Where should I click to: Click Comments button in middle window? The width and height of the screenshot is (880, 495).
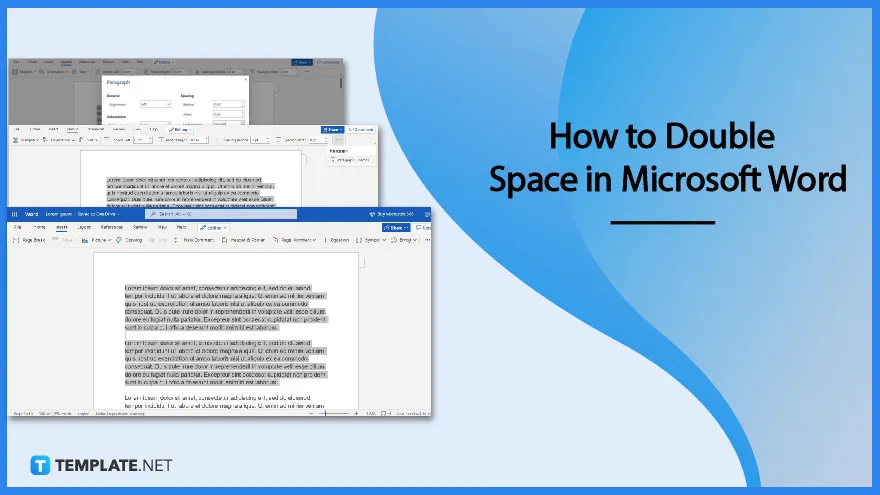point(361,130)
